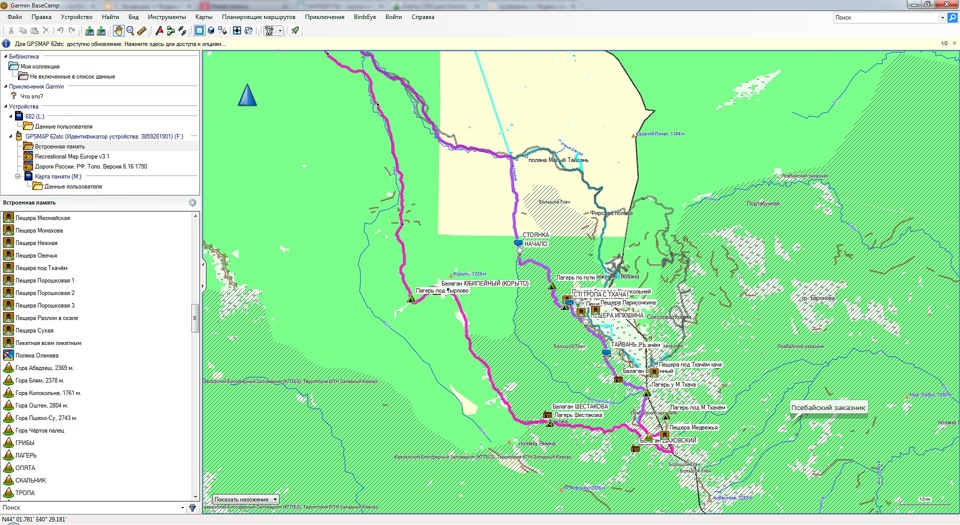Open the Справка menu
Image resolution: width=960 pixels, height=525 pixels.
423,17
